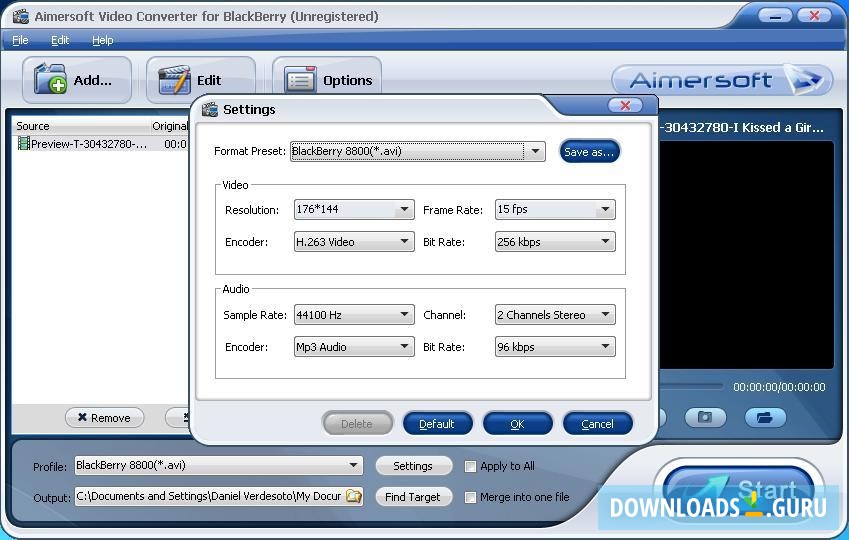
Task: Open the Edit menu
Action: [x=60, y=40]
